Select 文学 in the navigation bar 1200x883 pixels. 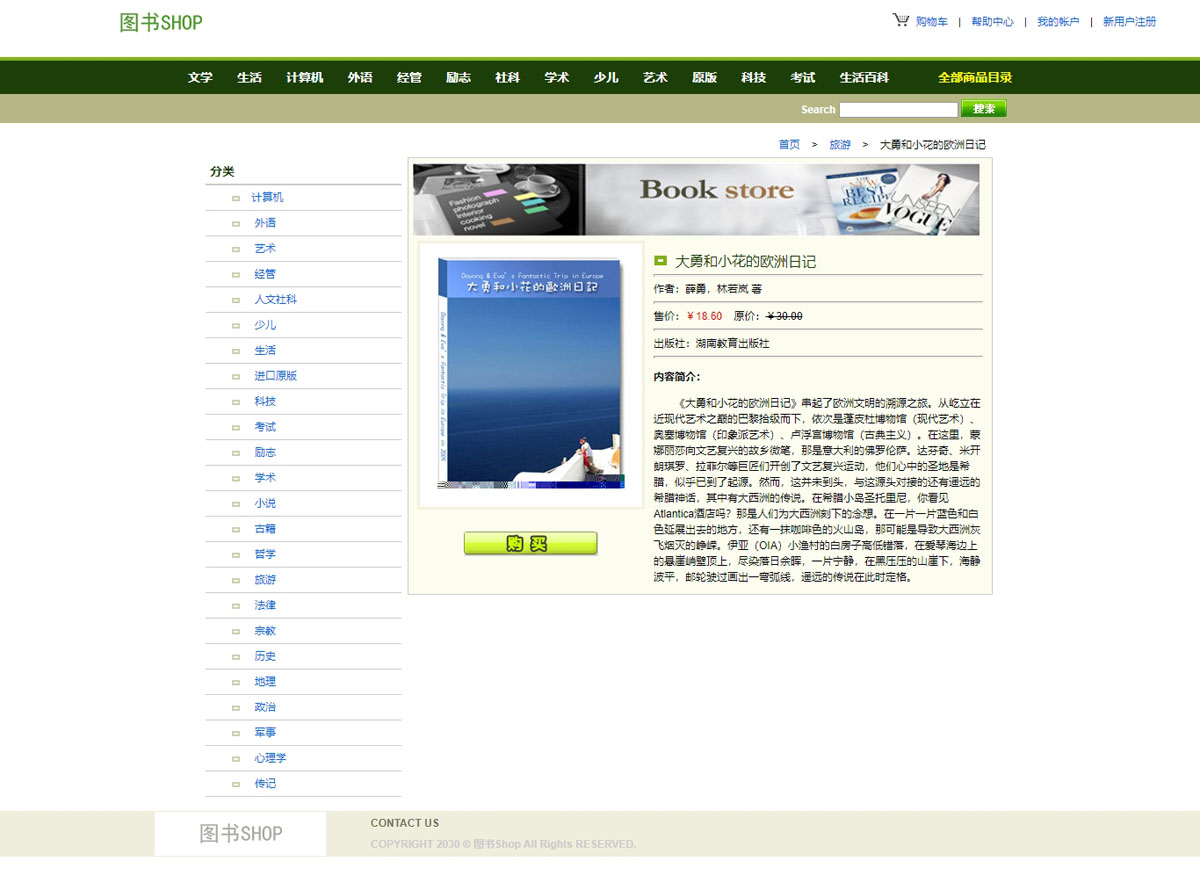(x=200, y=78)
